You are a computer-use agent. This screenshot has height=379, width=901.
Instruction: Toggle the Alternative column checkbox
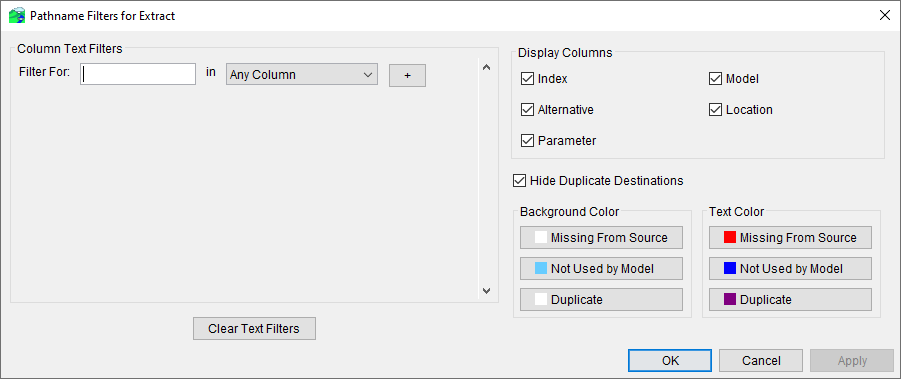(527, 110)
